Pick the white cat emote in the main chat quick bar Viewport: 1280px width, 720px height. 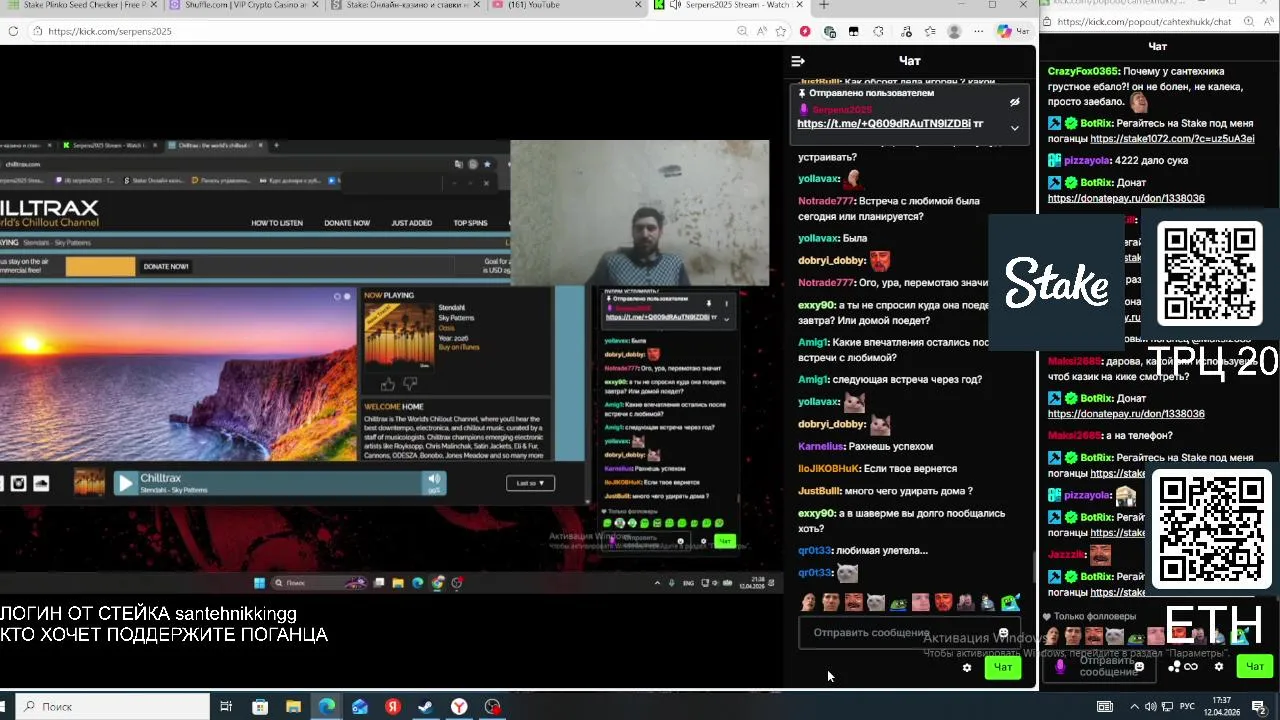point(876,602)
